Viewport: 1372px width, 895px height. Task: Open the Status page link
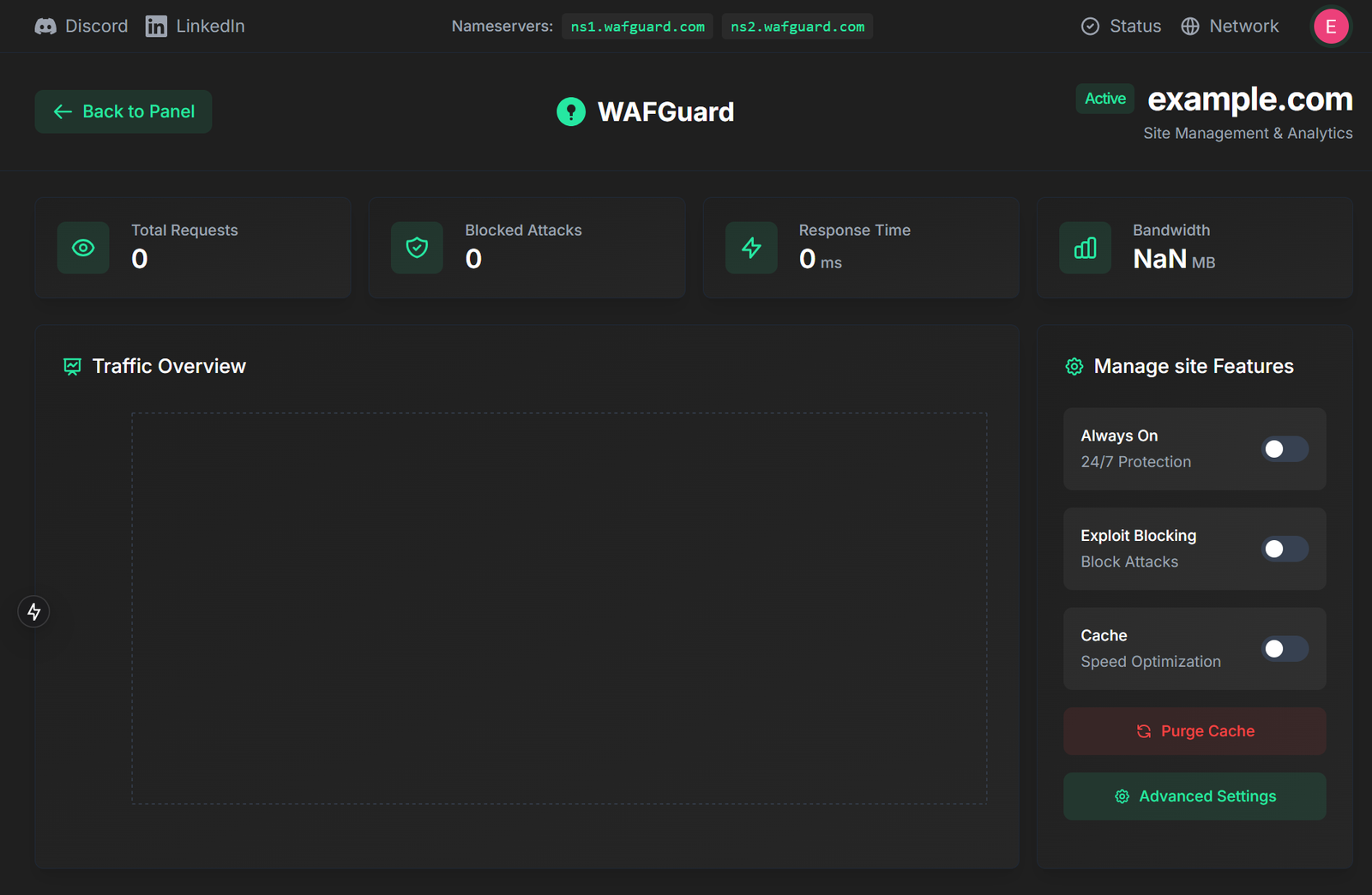[x=1121, y=26]
